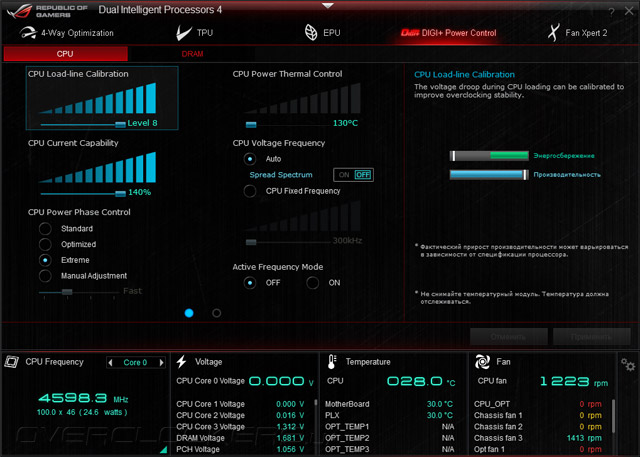Click the TPU wing icon

tap(183, 33)
